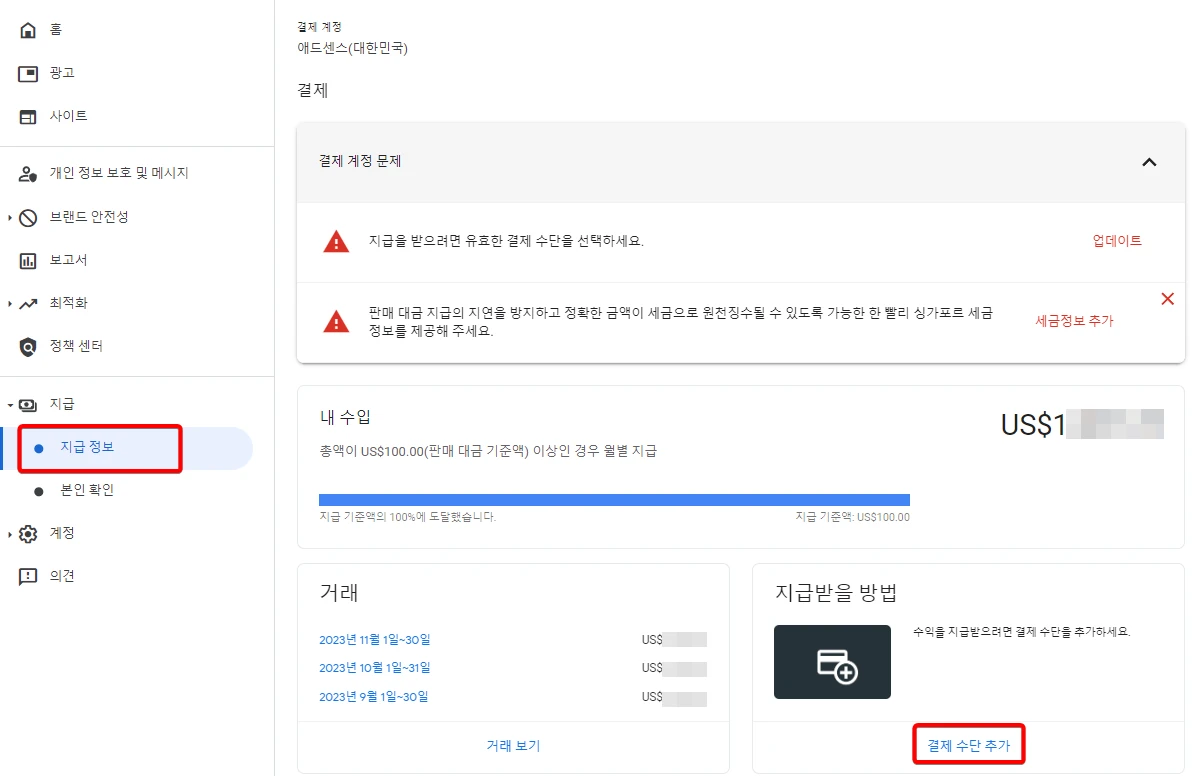This screenshot has height=776, width=1201.
Task: Click the 사이트 sites icon
Action: tap(26, 115)
